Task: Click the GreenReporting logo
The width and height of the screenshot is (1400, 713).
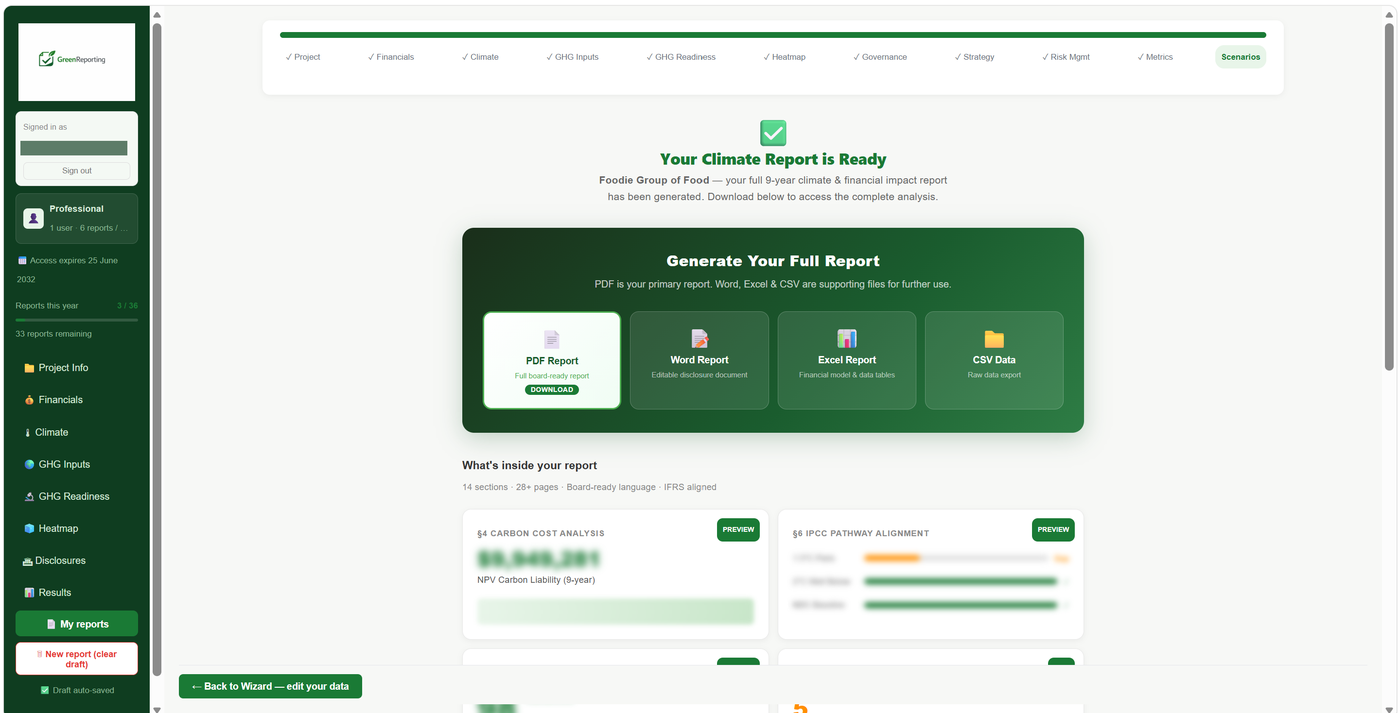Action: click(x=76, y=61)
